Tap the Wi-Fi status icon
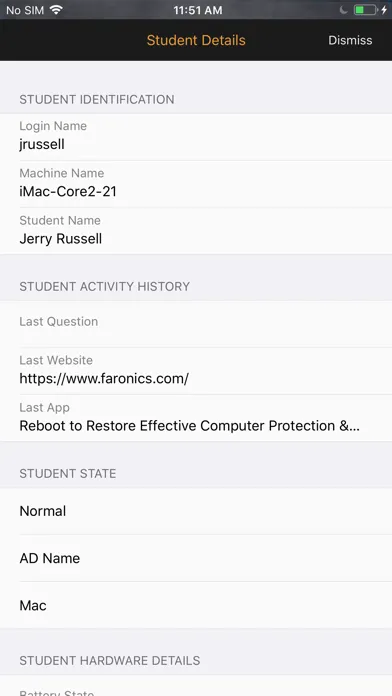 click(56, 10)
